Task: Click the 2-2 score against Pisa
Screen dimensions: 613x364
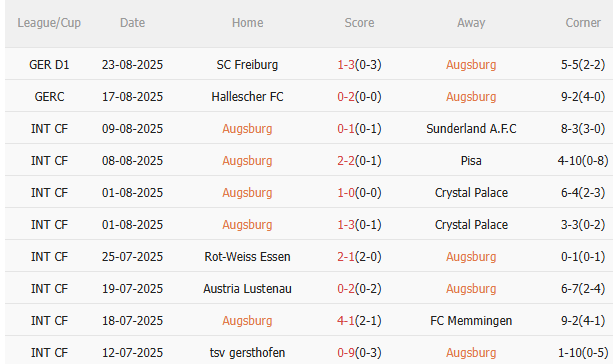Action: [346, 161]
